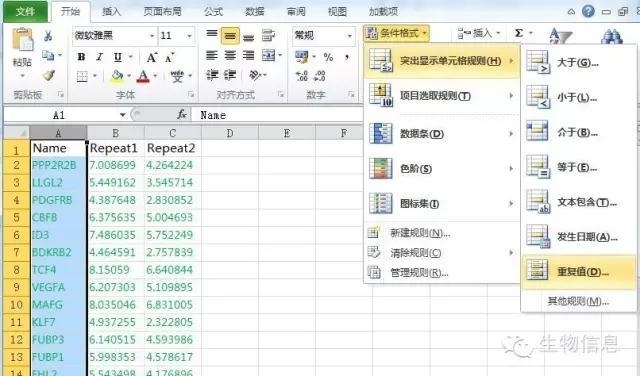This screenshot has height=376, width=640.
Task: Click the AutoSum sigma icon
Action: tap(518, 33)
